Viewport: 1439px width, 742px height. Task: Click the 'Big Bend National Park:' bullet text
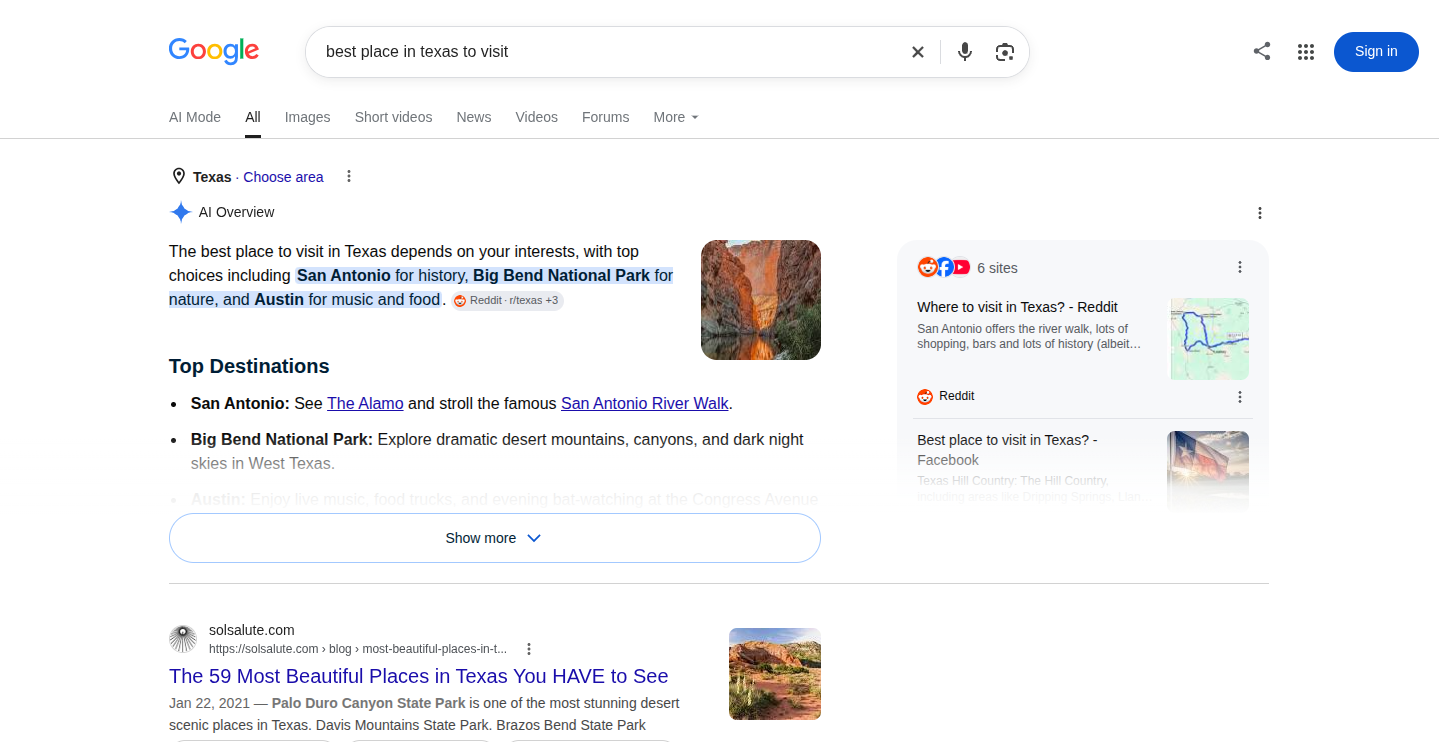pos(282,439)
